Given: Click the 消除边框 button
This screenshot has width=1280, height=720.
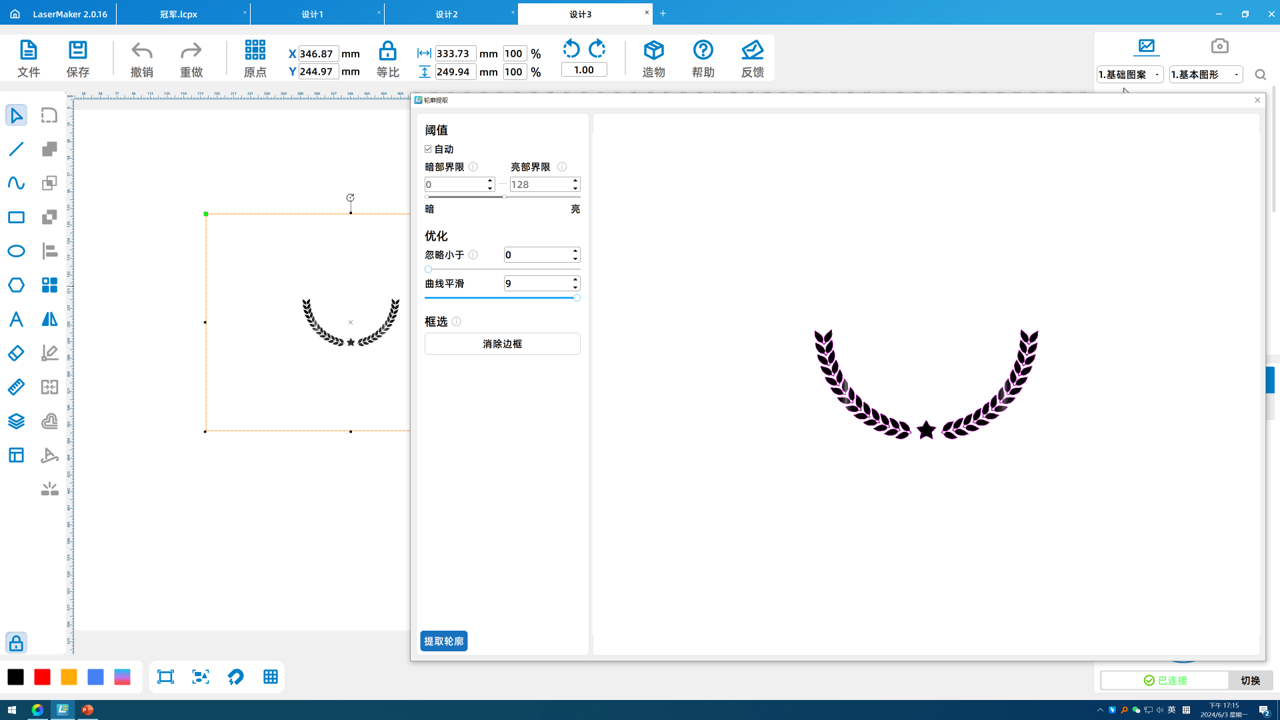Looking at the screenshot, I should (x=502, y=344).
